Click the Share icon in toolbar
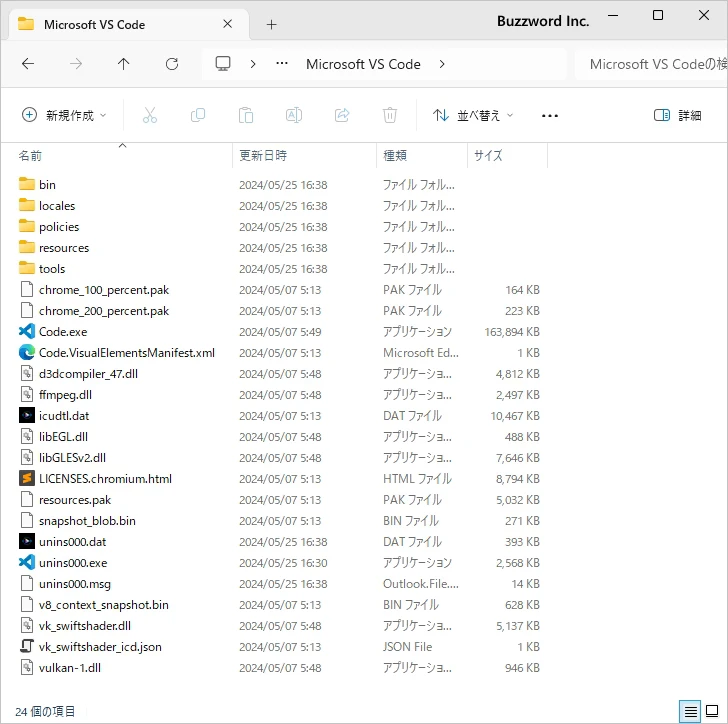Image resolution: width=728 pixels, height=724 pixels. pos(342,115)
